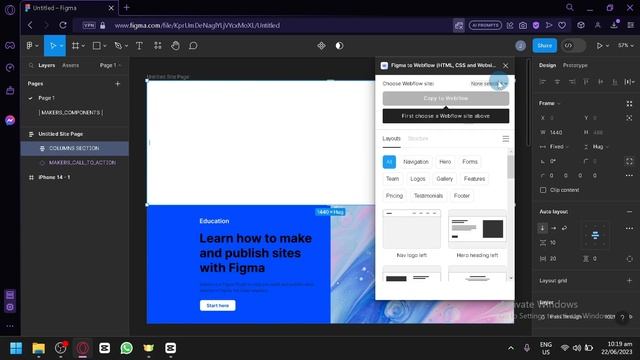Select the Comment tool
The height and width of the screenshot is (360, 640).
click(193, 46)
